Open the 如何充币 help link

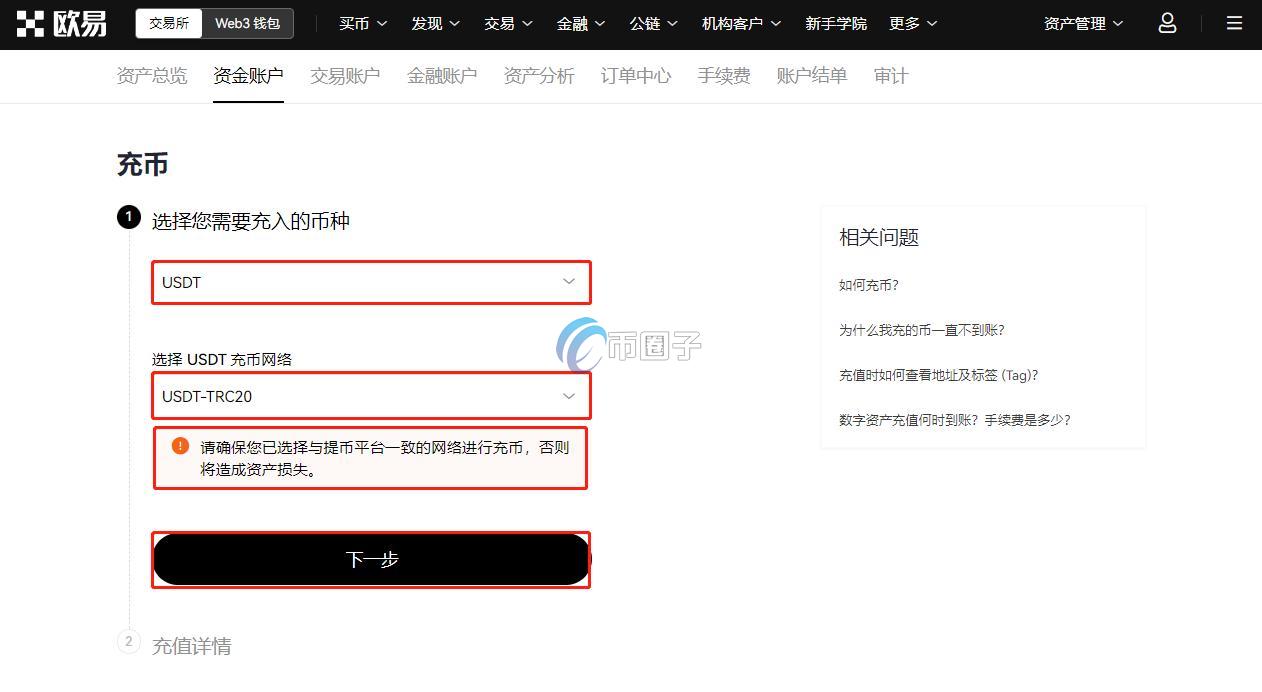pyautogui.click(x=868, y=284)
